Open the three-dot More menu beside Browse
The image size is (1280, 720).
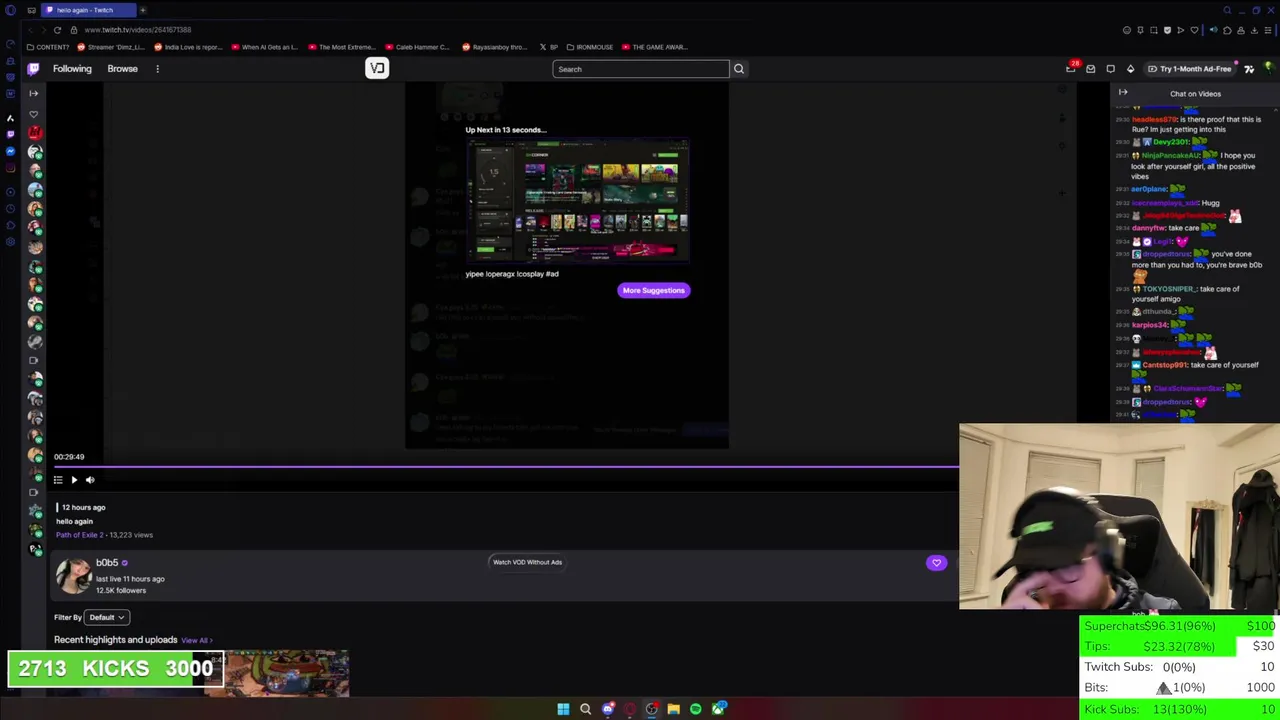point(157,69)
